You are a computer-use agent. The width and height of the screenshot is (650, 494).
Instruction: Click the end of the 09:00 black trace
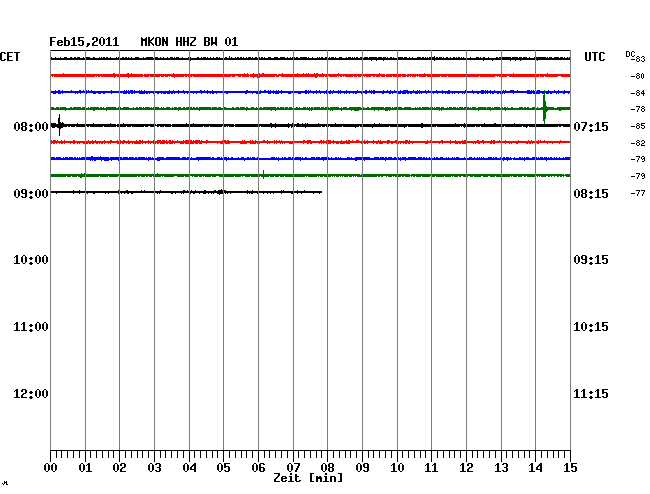tap(320, 192)
